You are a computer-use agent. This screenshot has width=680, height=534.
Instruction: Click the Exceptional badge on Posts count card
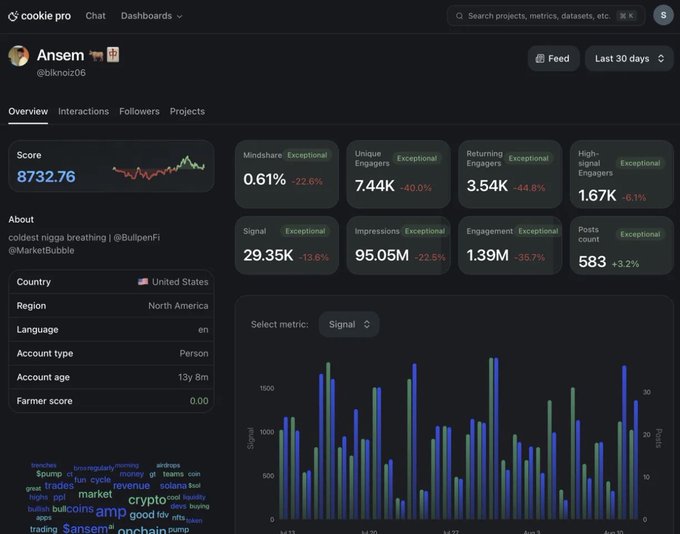pos(640,234)
